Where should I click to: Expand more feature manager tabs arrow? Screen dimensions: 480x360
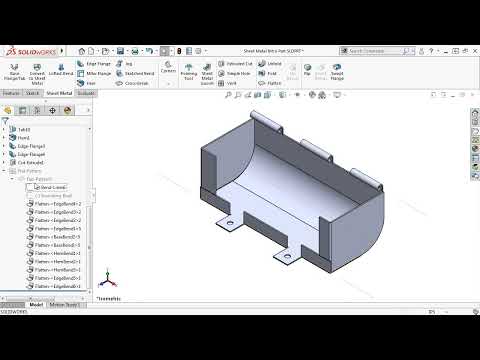pos(89,110)
